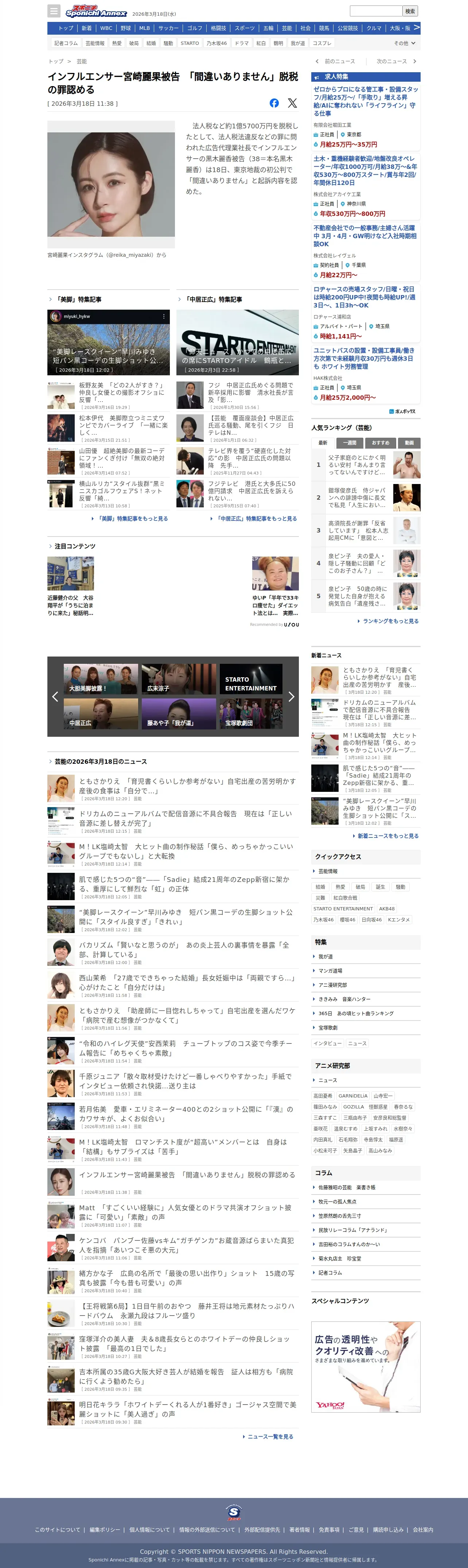Image resolution: width=468 pixels, height=1568 pixels.
Task: Switch ranking to the 最新 tab
Action: 323,442
